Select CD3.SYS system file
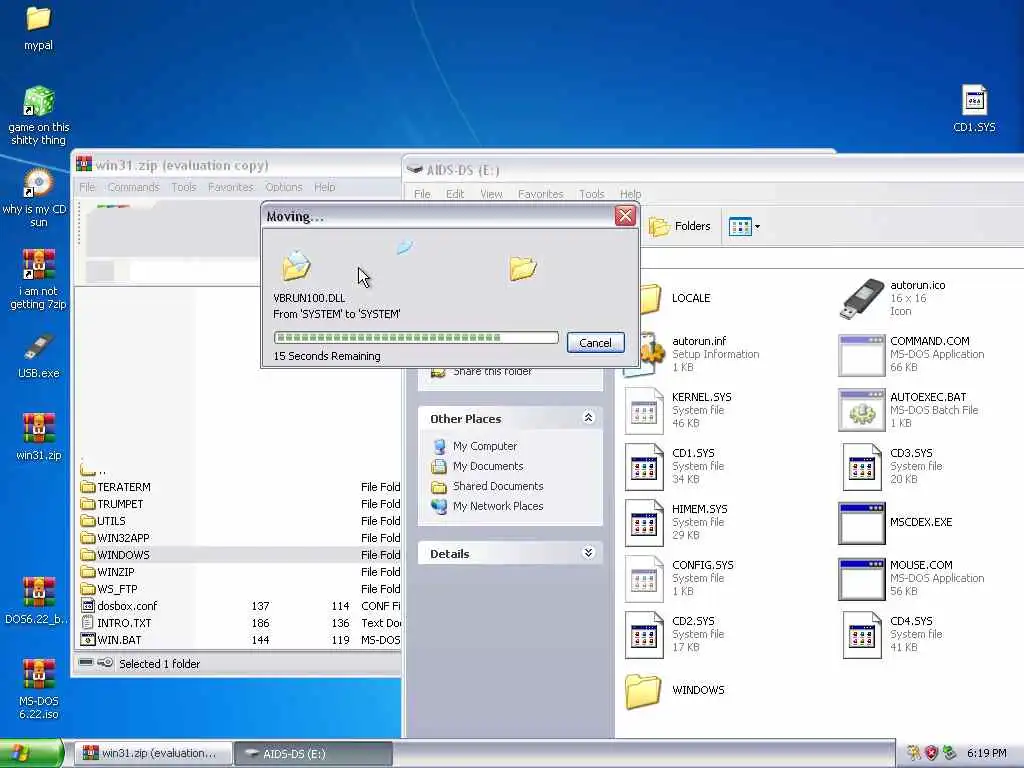Viewport: 1024px width, 768px height. tap(892, 466)
